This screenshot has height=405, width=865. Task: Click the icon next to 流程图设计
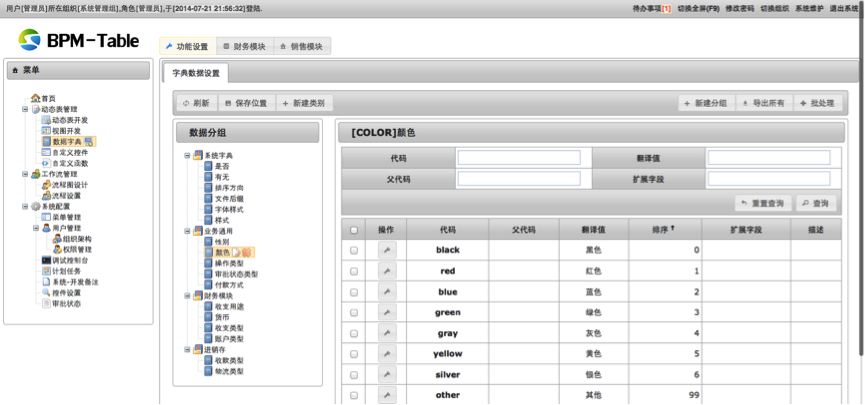coord(46,185)
